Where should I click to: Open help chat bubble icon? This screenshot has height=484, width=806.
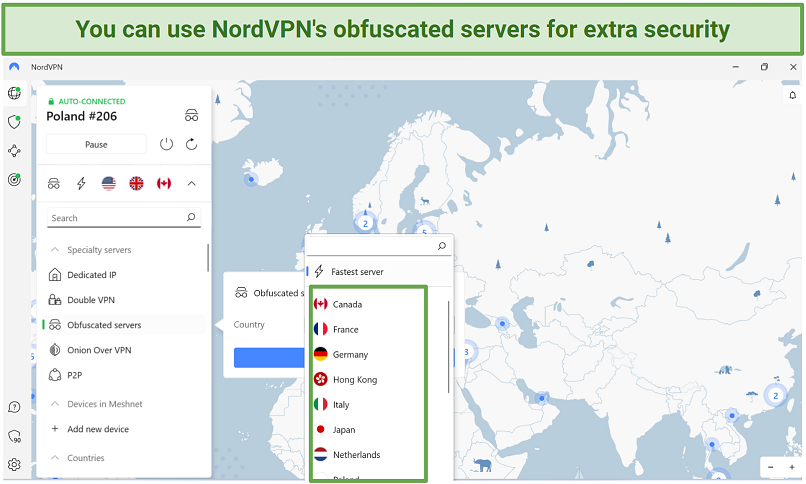[14, 407]
